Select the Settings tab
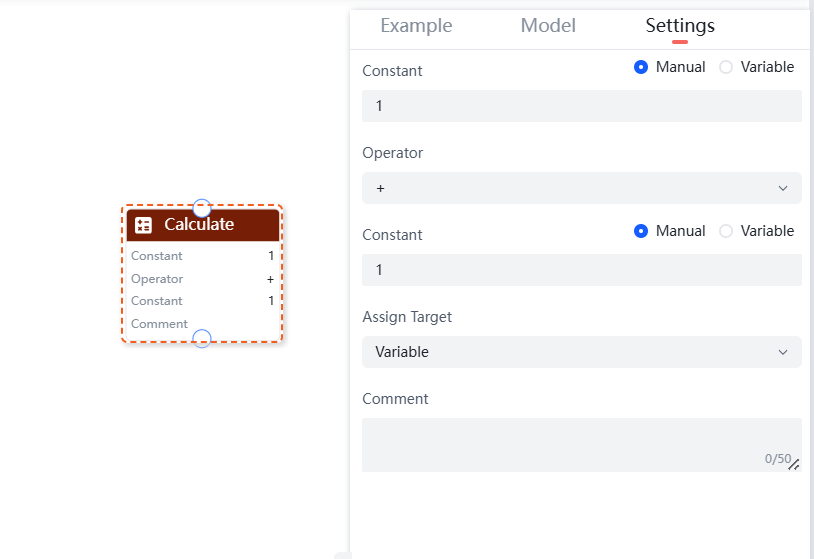This screenshot has width=814, height=559. (x=680, y=26)
